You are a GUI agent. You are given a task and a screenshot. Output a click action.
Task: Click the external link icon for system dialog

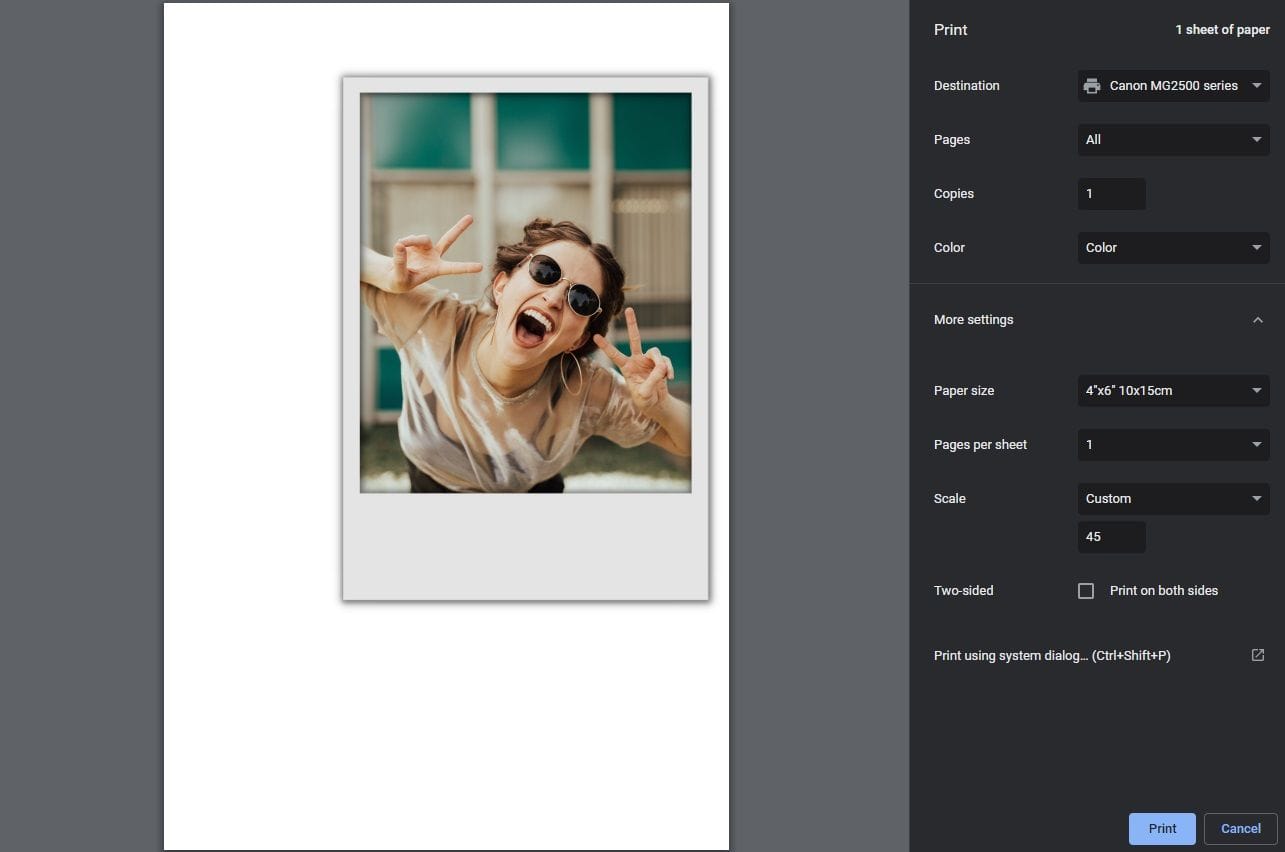click(x=1257, y=656)
